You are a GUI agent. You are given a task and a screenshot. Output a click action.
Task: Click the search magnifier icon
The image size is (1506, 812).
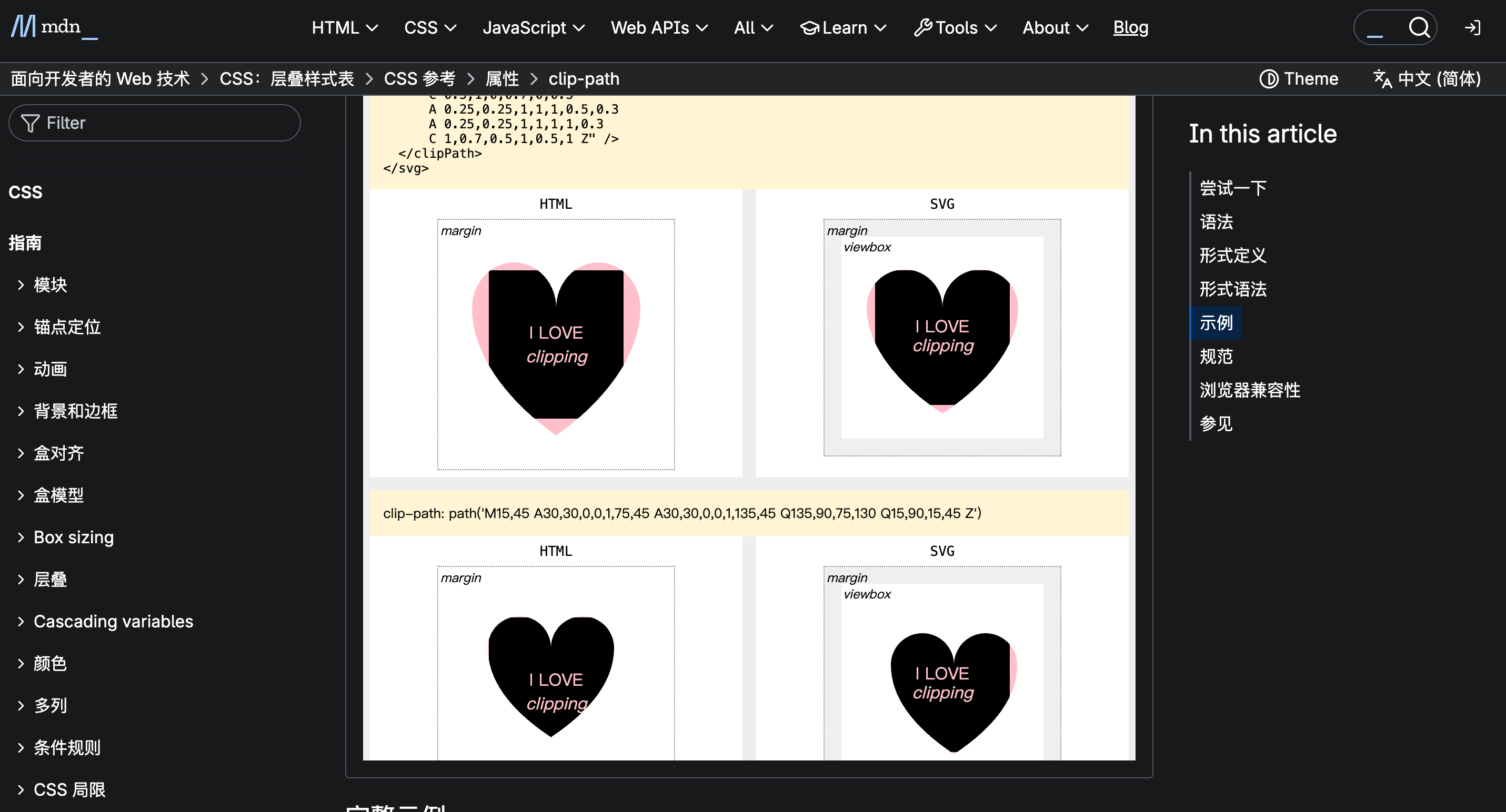point(1419,27)
